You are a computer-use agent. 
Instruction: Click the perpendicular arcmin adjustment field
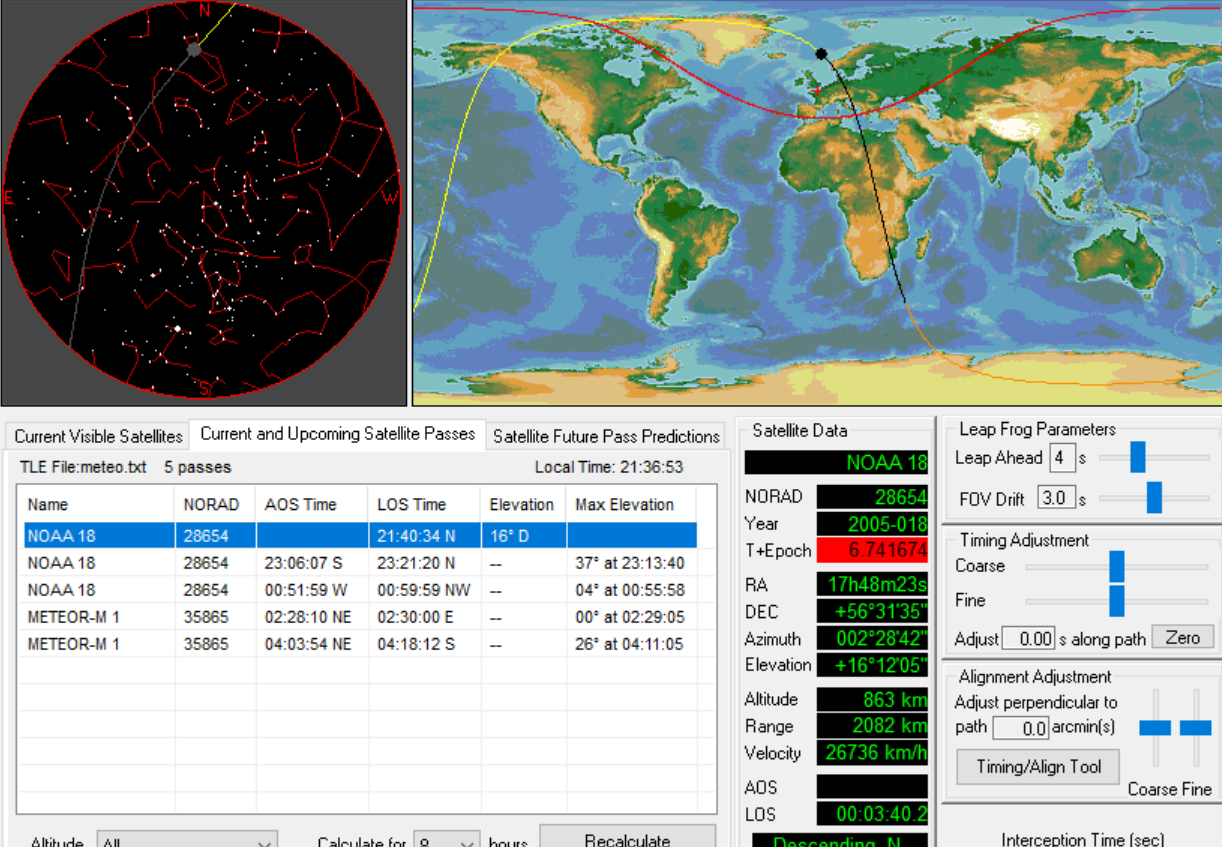click(x=1021, y=728)
